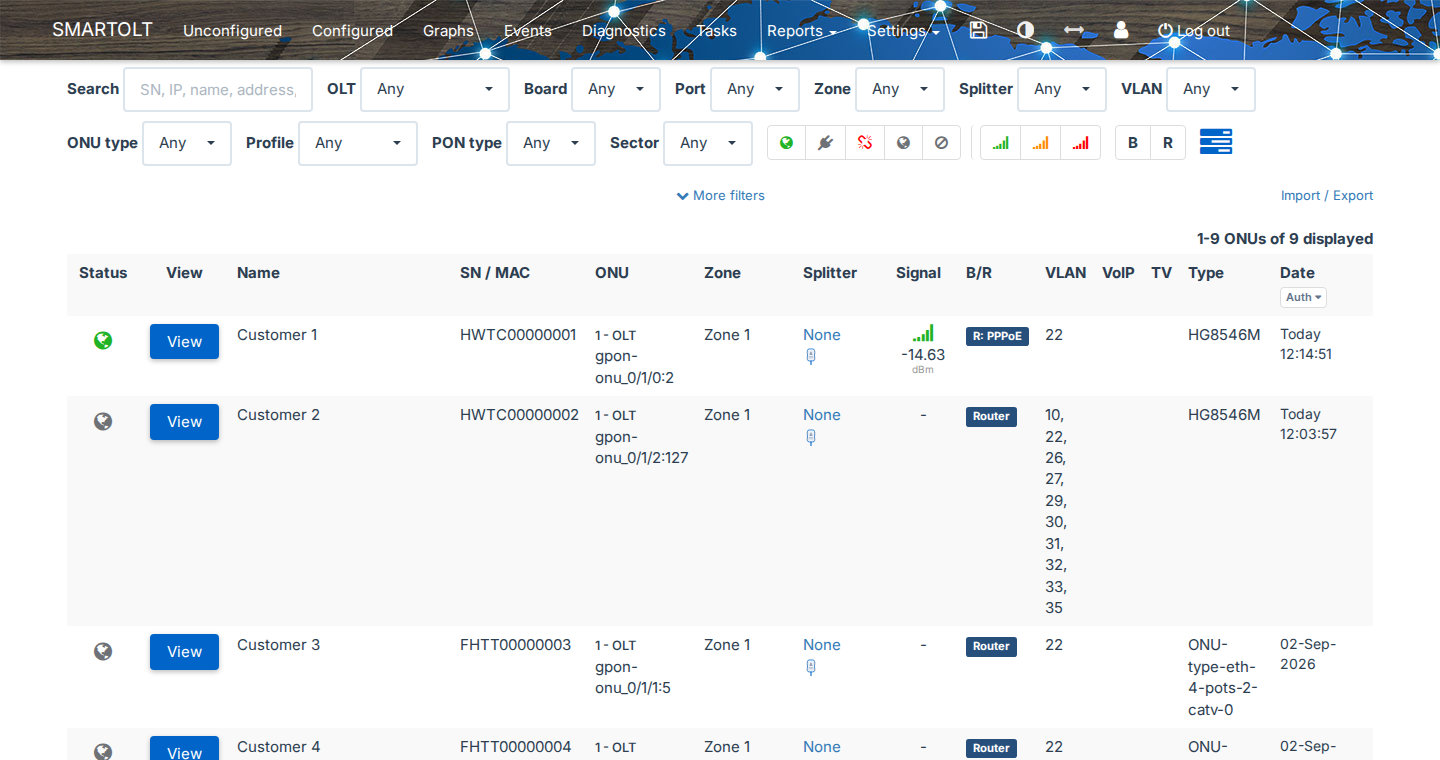Click Customer 1 online status globe
This screenshot has width=1440, height=760.
pos(103,341)
